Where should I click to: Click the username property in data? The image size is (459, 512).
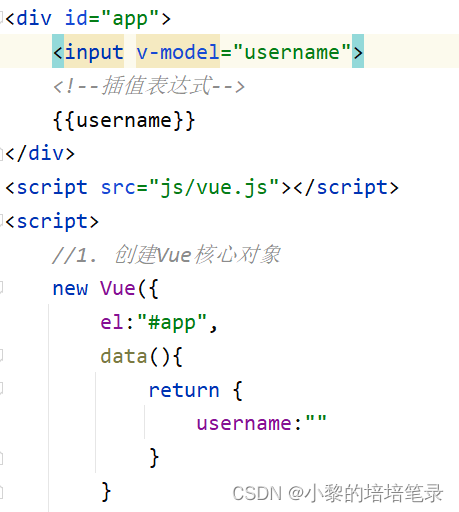click(x=244, y=424)
